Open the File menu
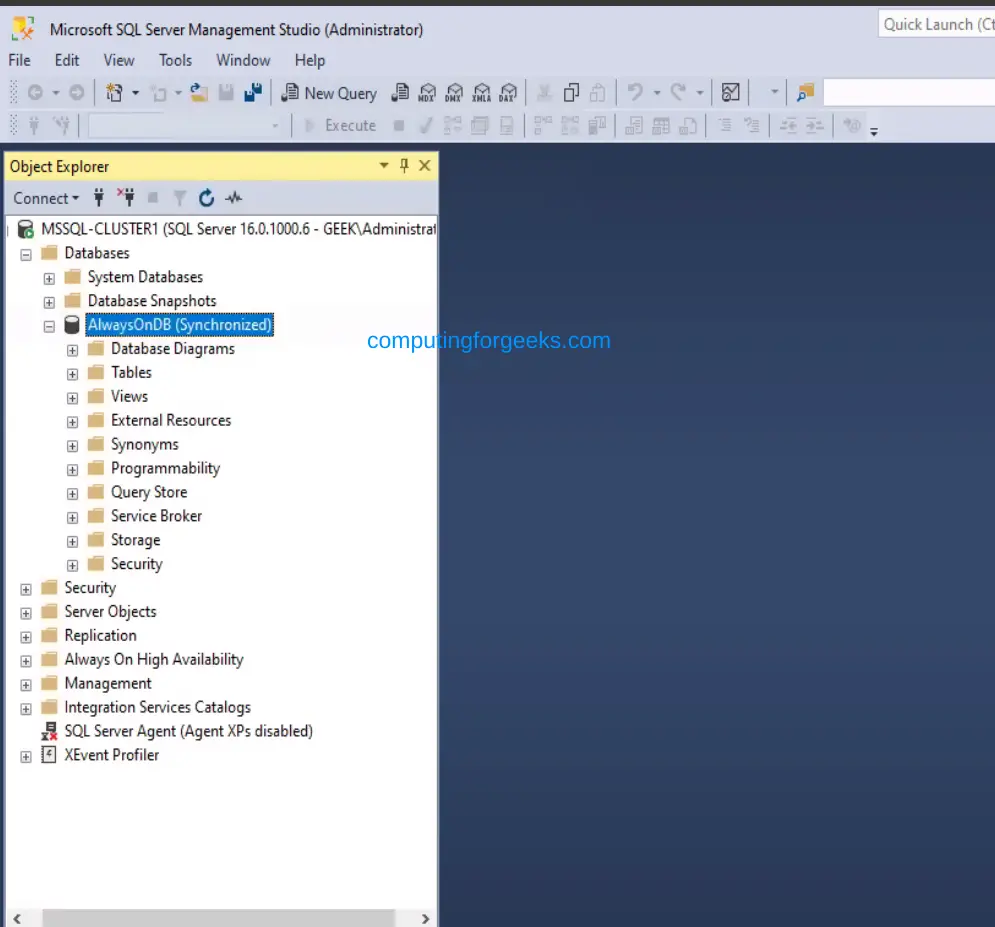This screenshot has width=995, height=927. [x=19, y=60]
